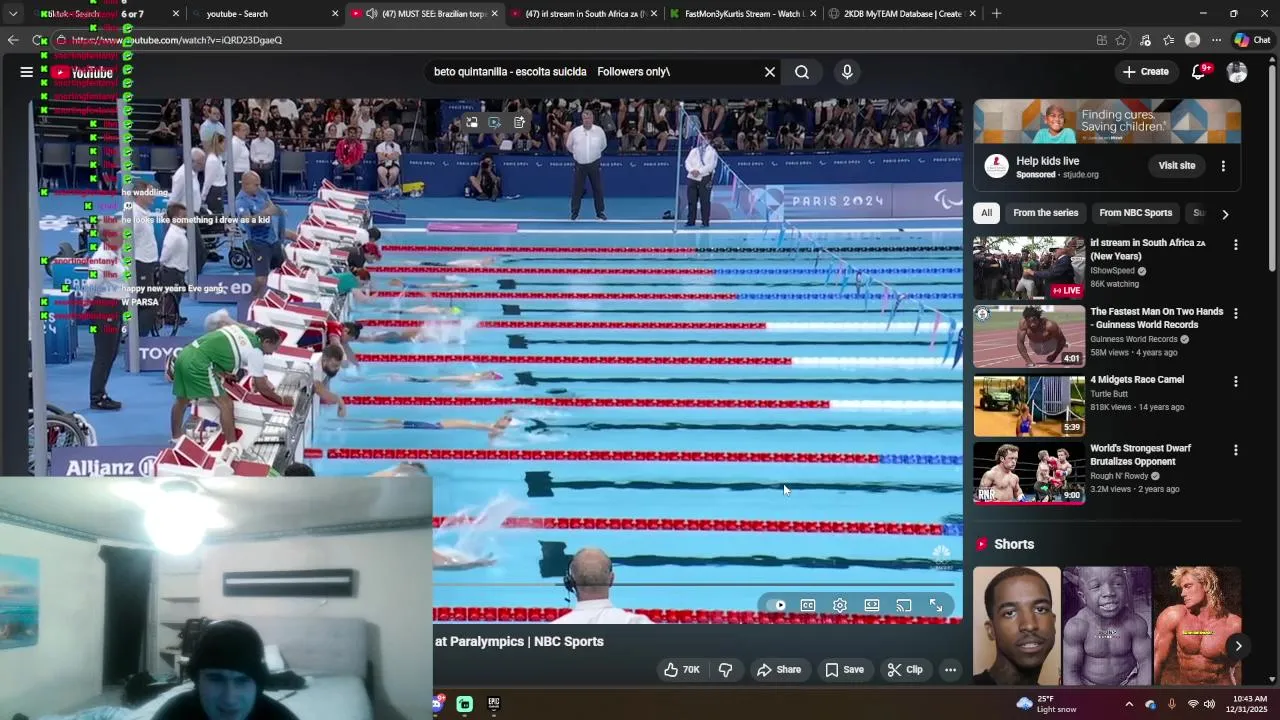Screen dimensions: 1280x720
Task: Open the taskbar volume control
Action: tap(1209, 704)
